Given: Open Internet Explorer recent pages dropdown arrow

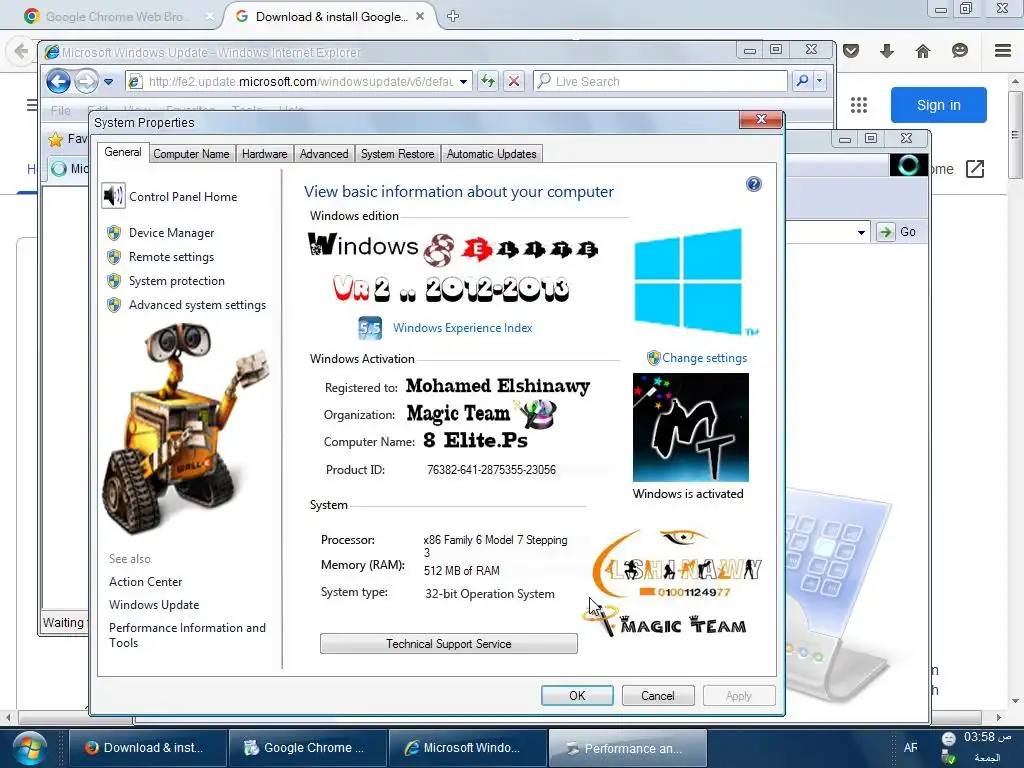Looking at the screenshot, I should (x=108, y=82).
